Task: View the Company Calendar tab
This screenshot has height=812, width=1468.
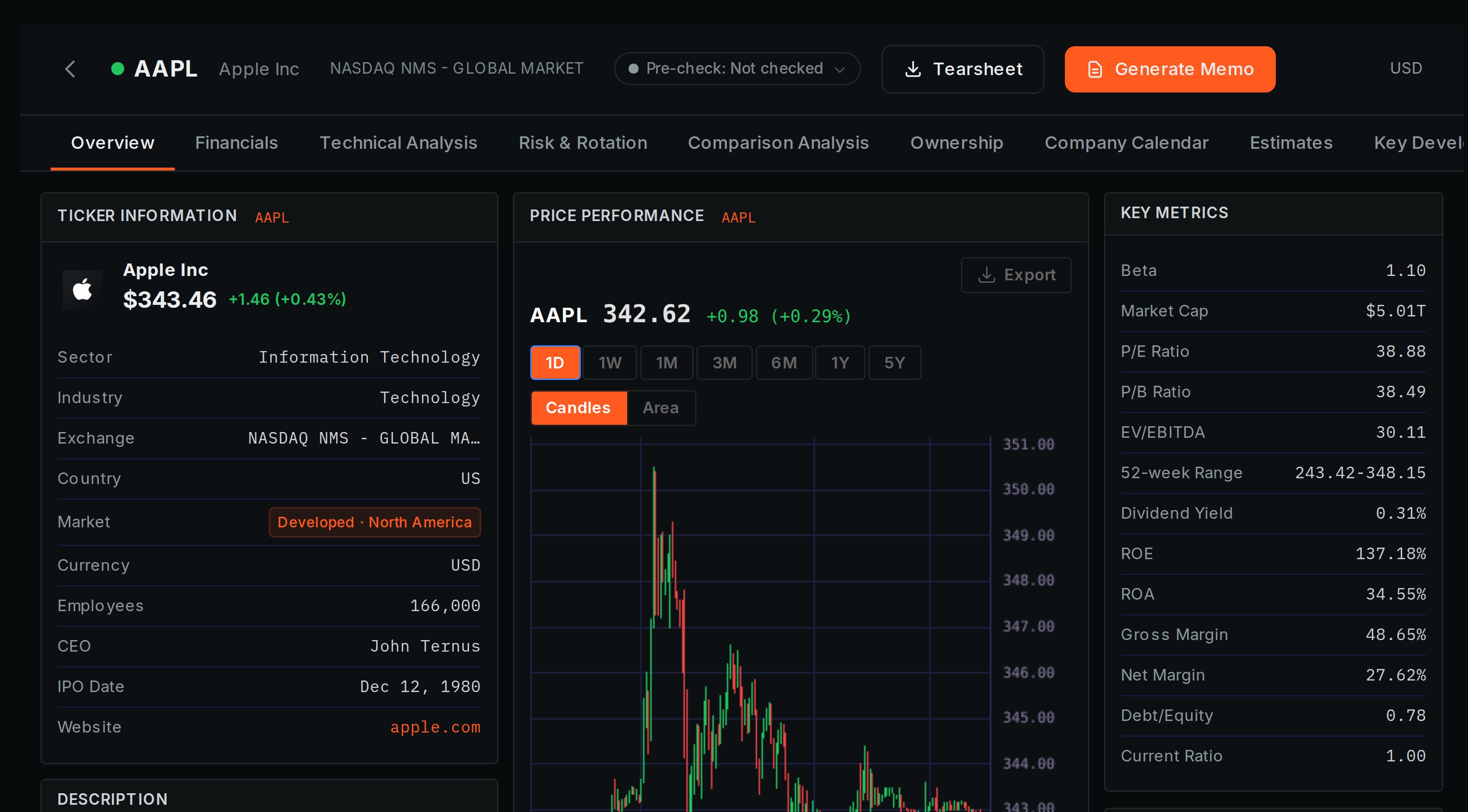Action: (x=1126, y=143)
